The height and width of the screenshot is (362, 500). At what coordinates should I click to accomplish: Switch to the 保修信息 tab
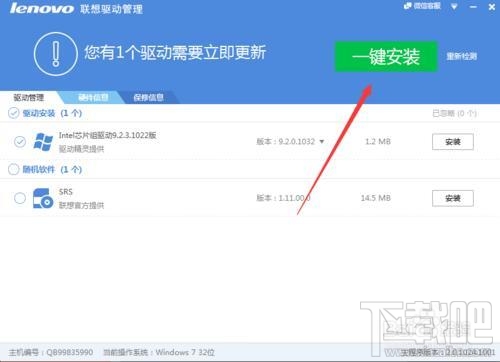point(149,97)
